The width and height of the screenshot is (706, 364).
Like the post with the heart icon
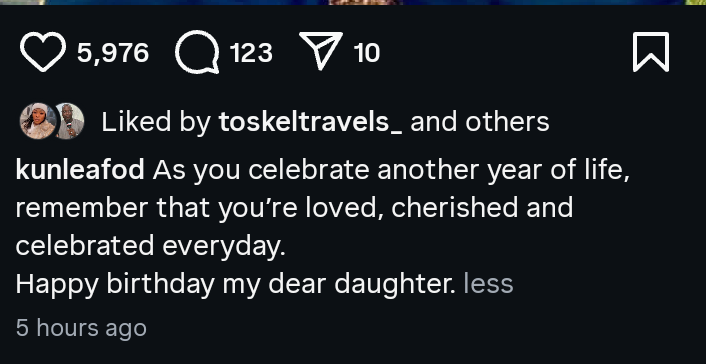coord(43,52)
